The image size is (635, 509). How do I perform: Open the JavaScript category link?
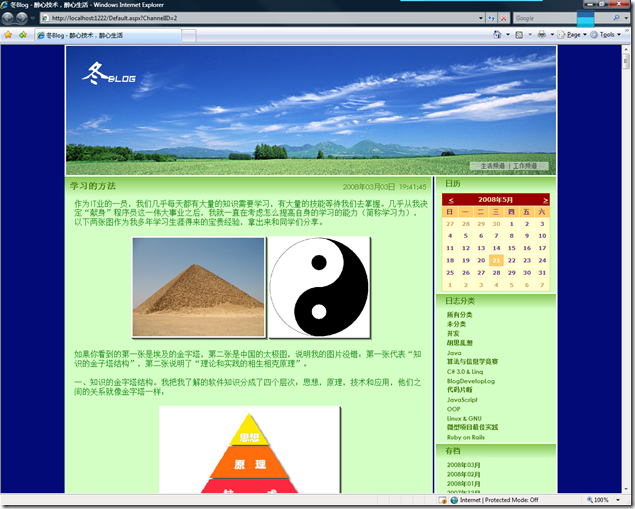462,400
